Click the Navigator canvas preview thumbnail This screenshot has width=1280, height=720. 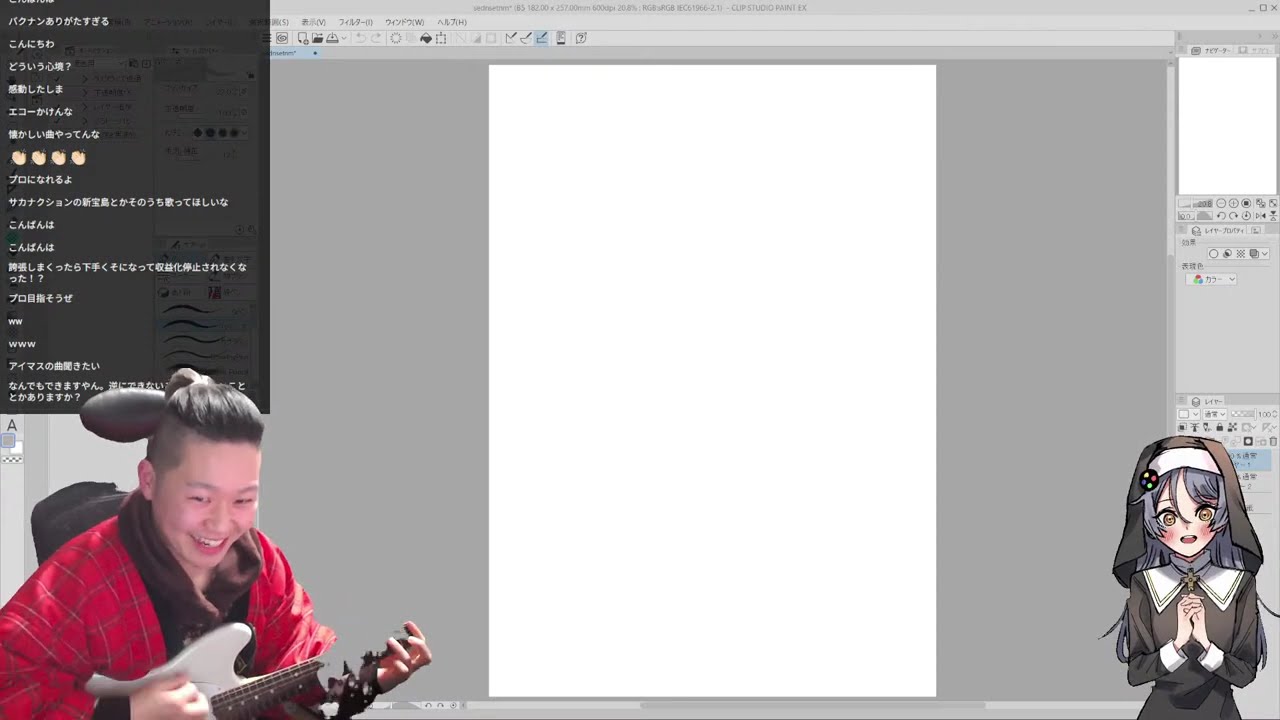coord(1227,126)
